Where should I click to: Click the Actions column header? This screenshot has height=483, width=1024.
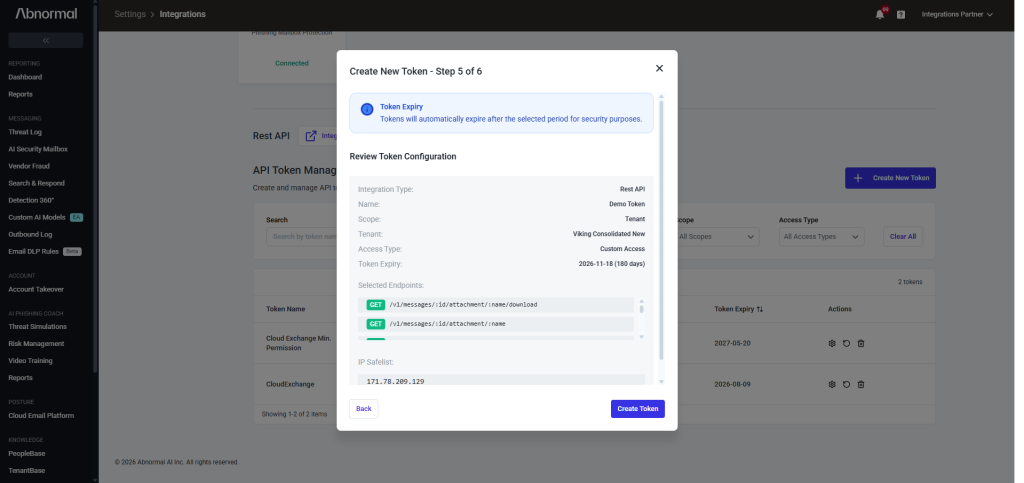coord(840,309)
